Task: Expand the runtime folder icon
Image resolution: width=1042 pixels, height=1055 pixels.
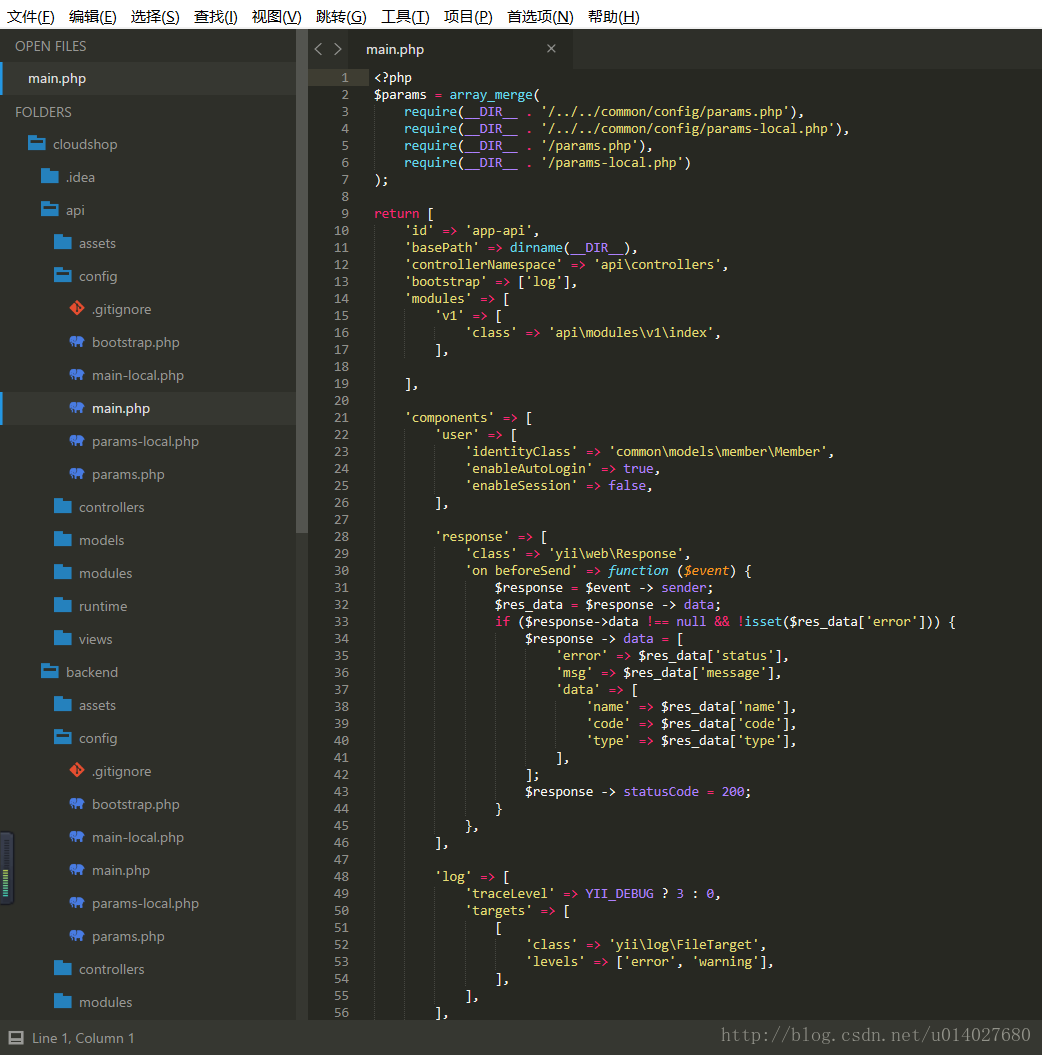Action: tap(63, 605)
